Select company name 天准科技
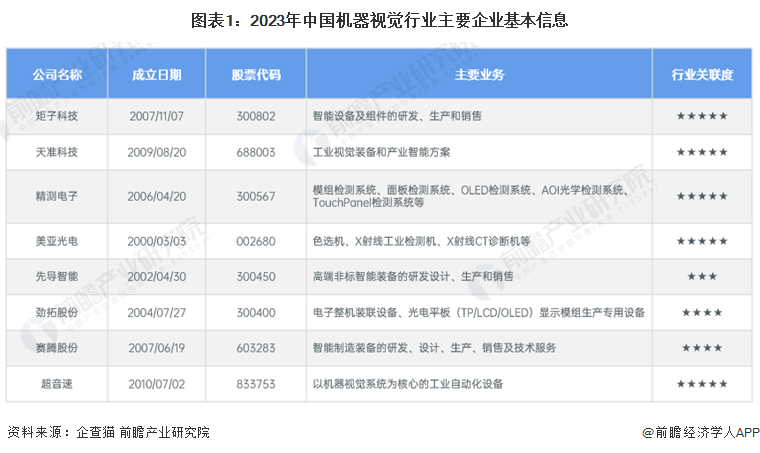The image size is (760, 453). pos(57,152)
